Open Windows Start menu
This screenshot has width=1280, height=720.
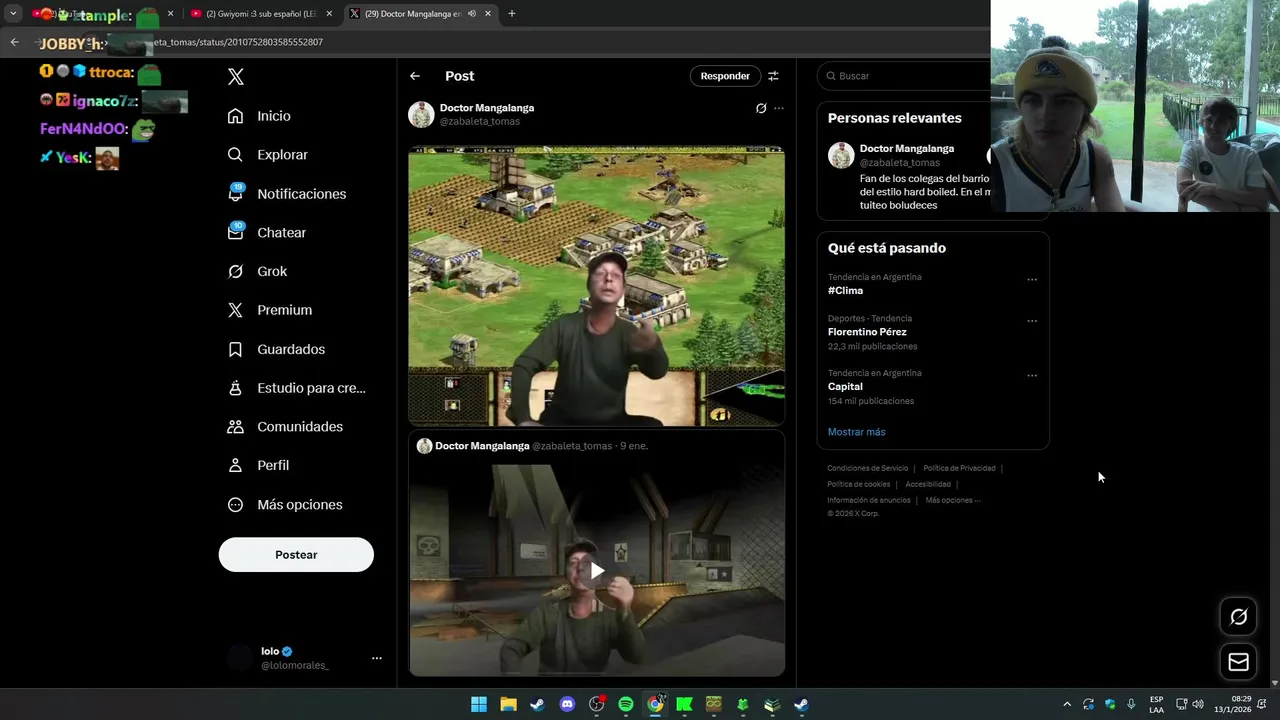(479, 704)
